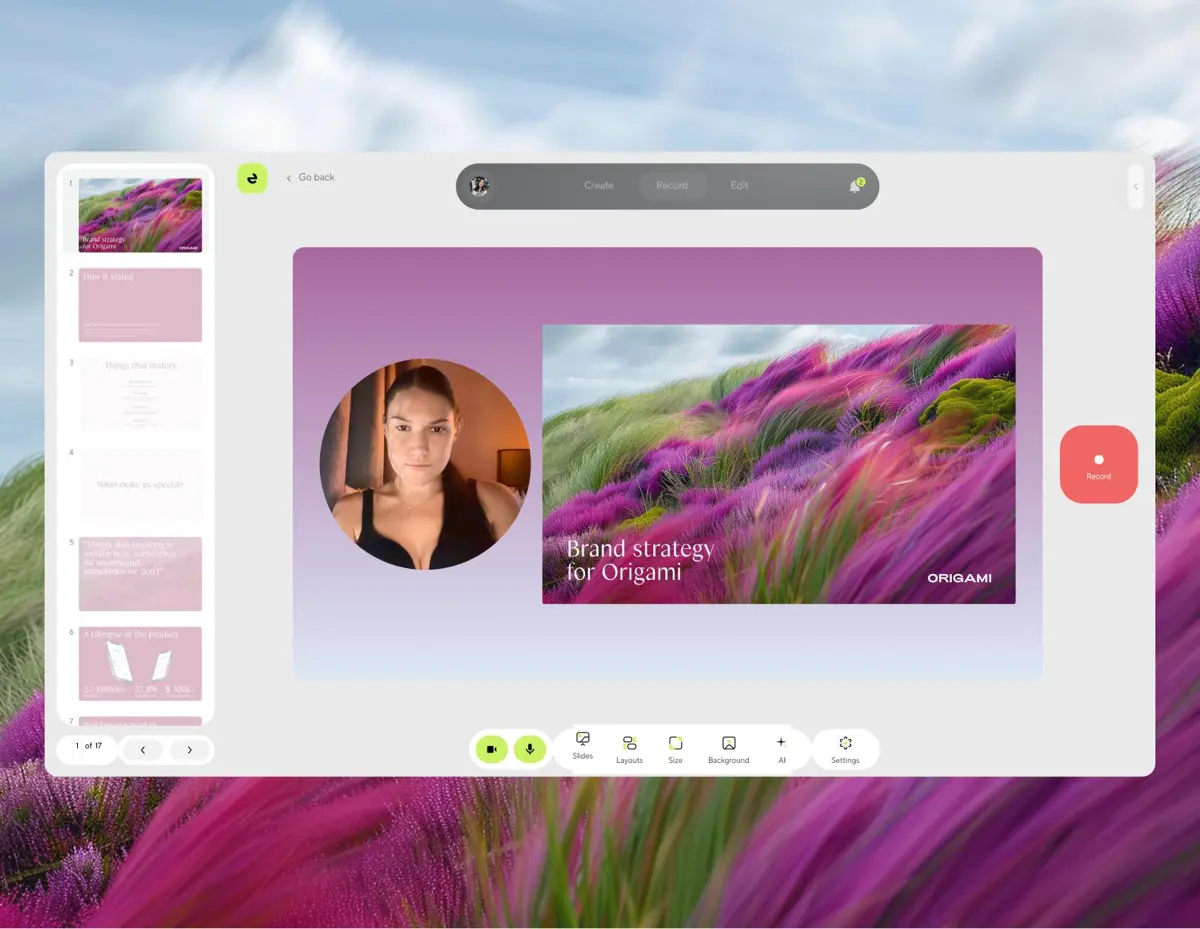Select slide 6 Glimpse of the product thumbnail
This screenshot has width=1200, height=929.
[x=140, y=664]
